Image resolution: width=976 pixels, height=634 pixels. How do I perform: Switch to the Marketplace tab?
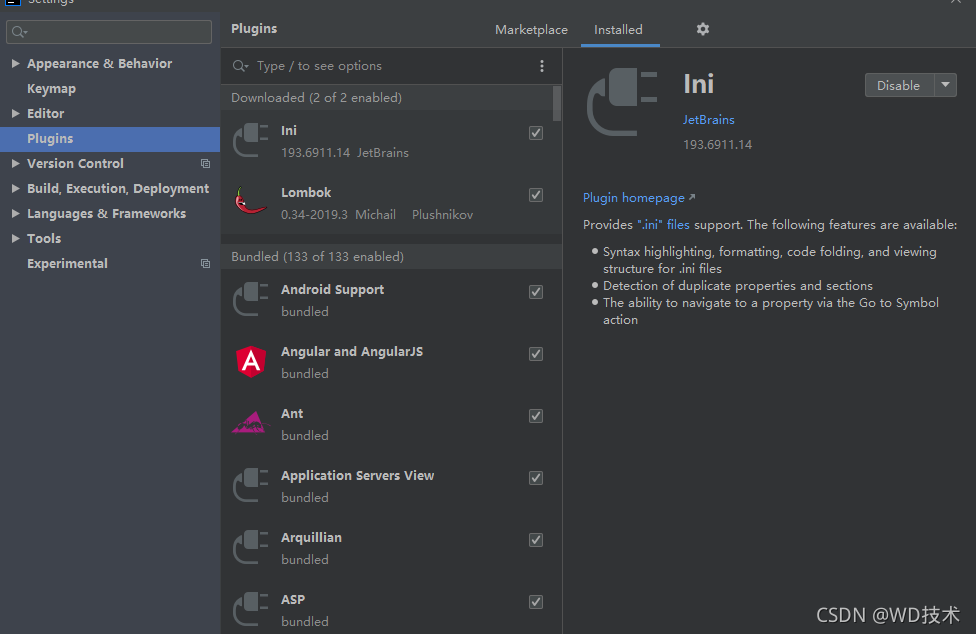(x=531, y=30)
